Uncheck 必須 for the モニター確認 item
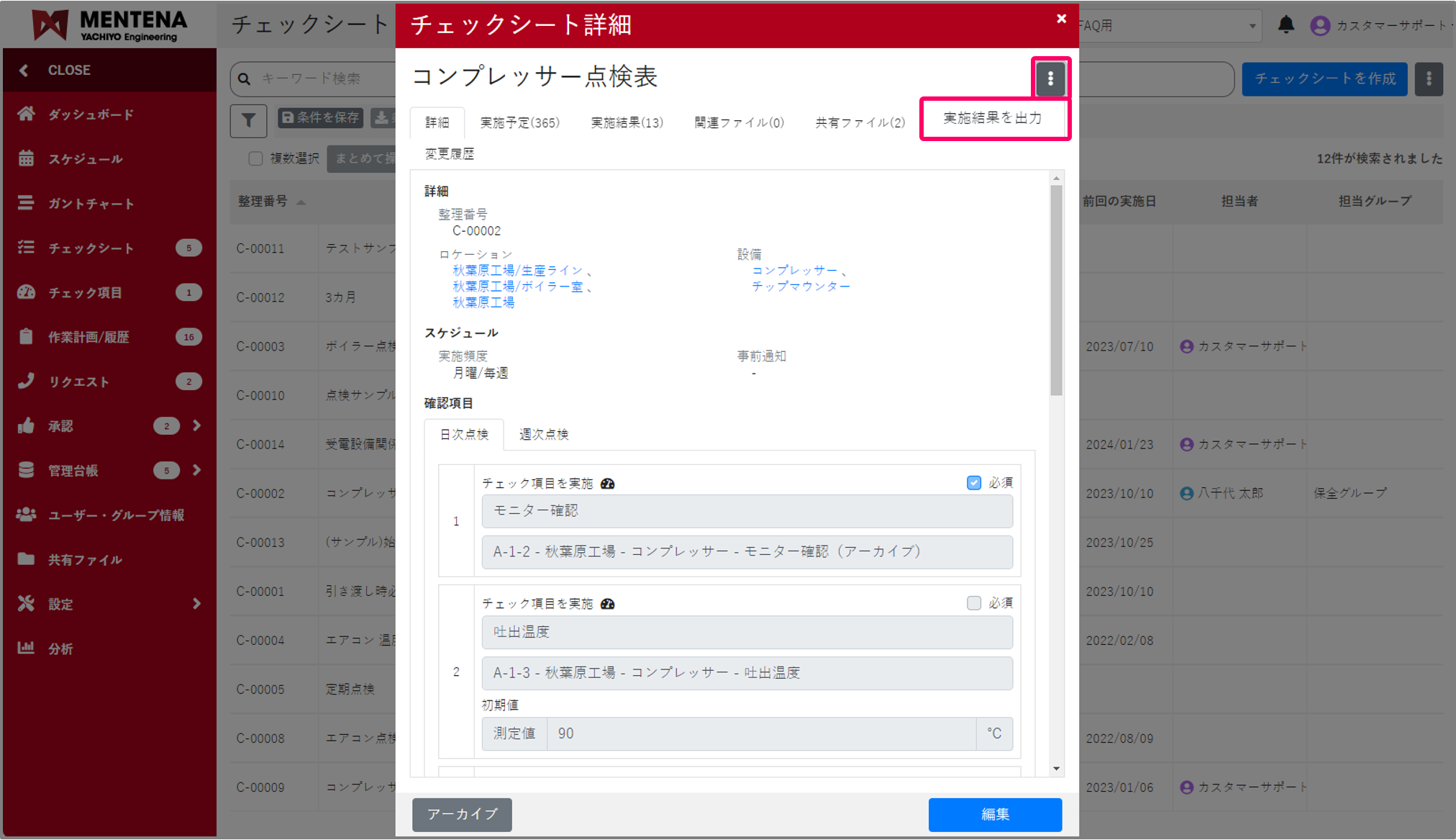Screen dimensions: 1456x840 tap(973, 482)
